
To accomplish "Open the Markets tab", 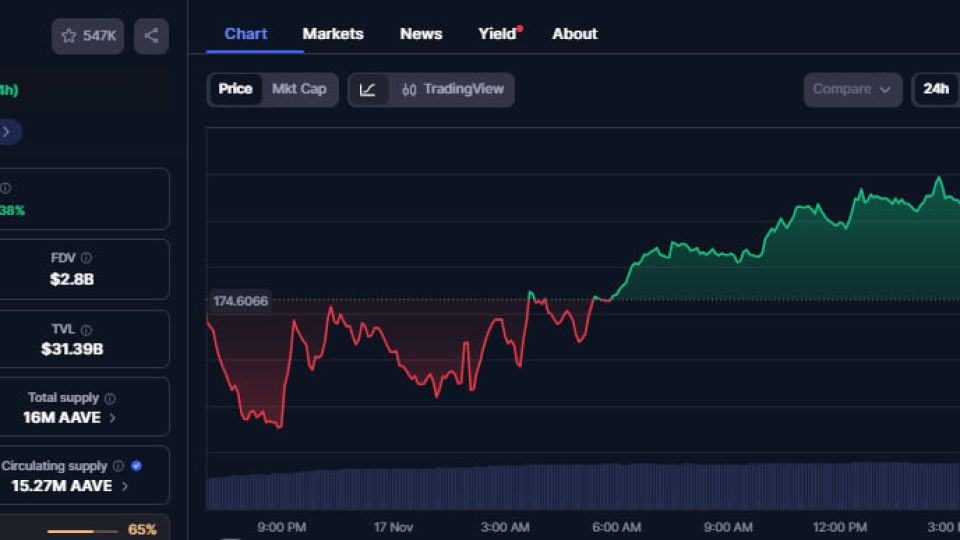I will click(333, 34).
